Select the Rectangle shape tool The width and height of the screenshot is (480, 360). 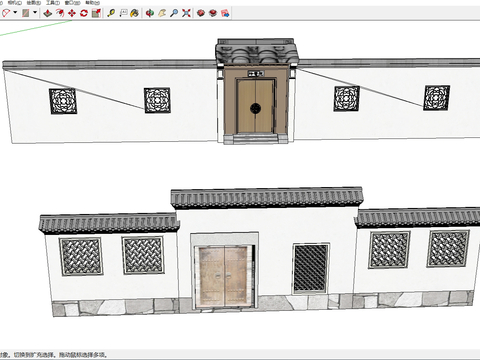point(26,13)
